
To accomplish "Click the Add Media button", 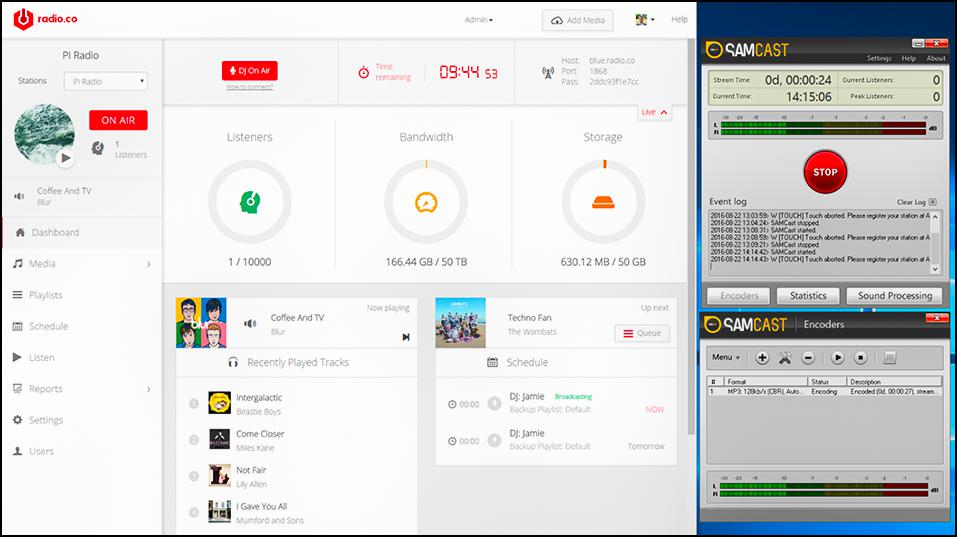I will (578, 20).
